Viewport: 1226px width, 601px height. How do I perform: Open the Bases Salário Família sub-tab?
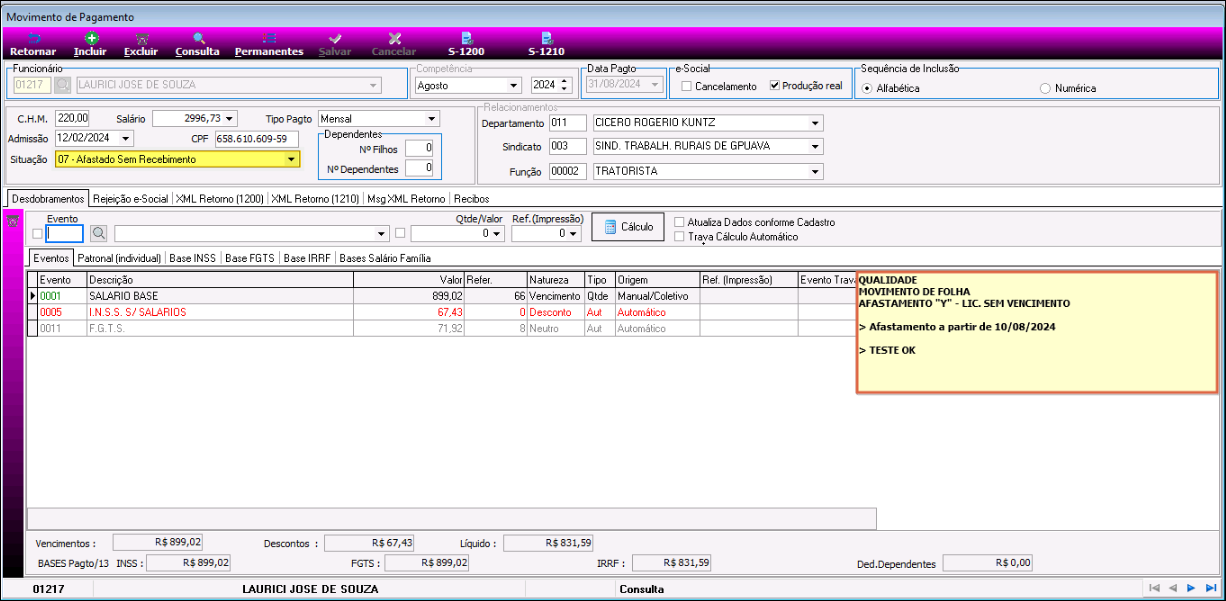(x=385, y=258)
